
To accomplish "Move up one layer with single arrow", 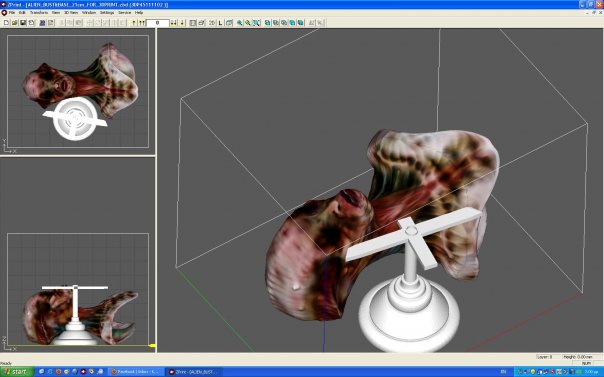I will (134, 23).
